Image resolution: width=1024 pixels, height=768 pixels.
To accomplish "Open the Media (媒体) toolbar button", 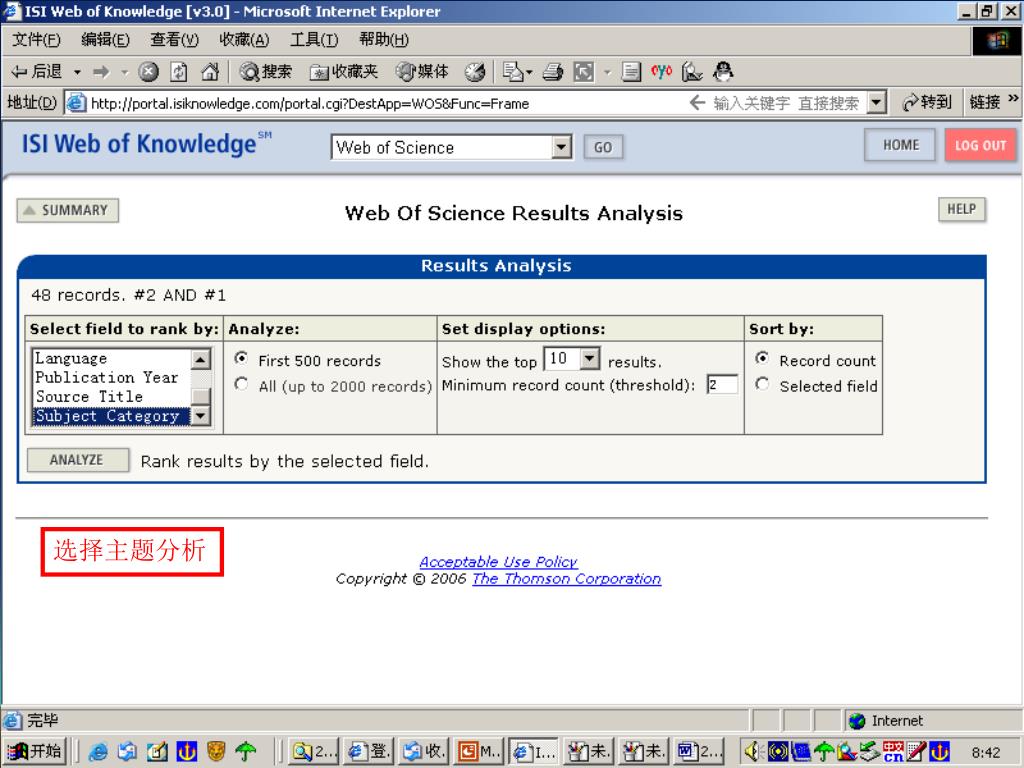I will point(423,71).
